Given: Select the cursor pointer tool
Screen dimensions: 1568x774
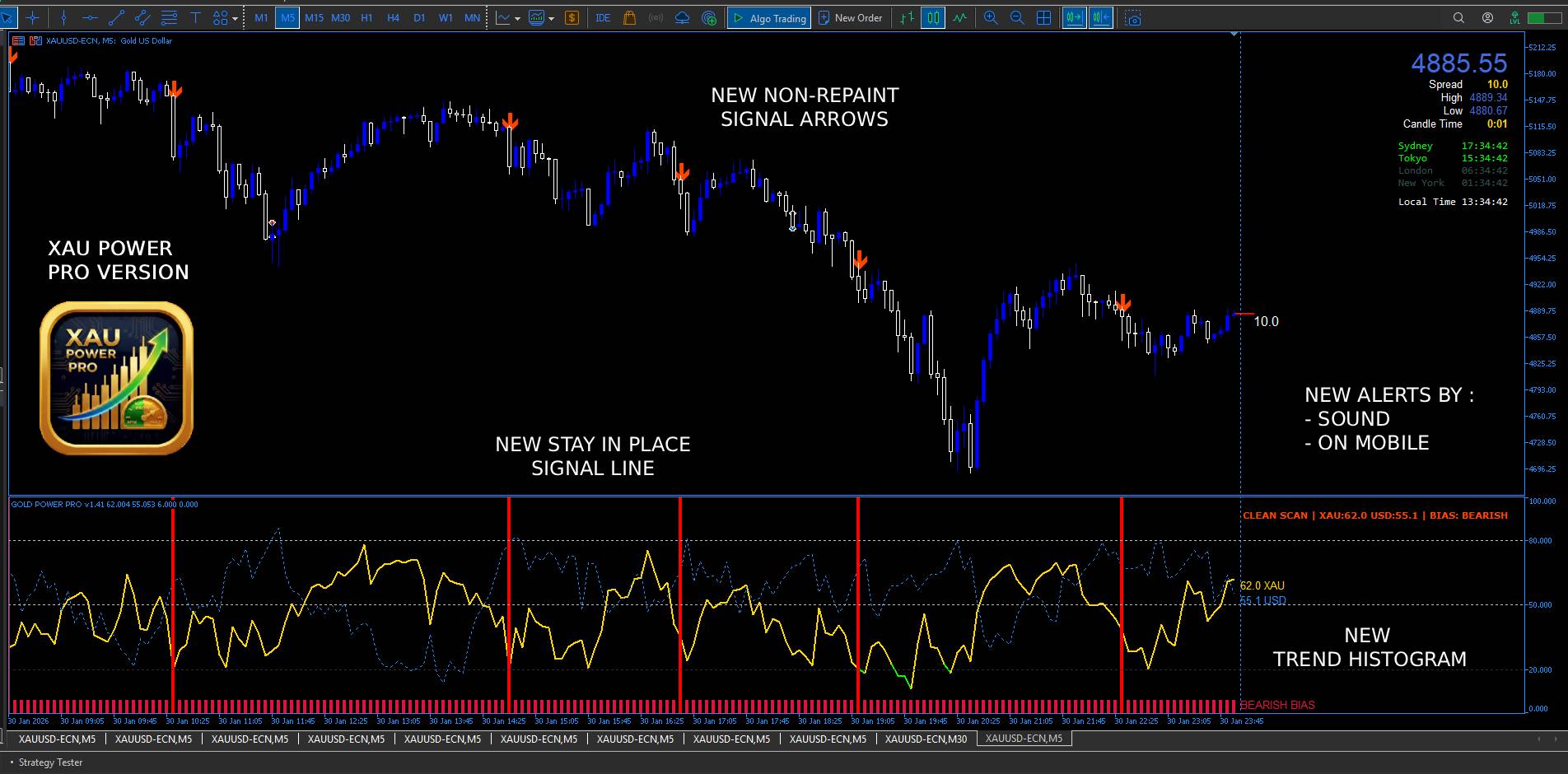Looking at the screenshot, I should coord(8,17).
